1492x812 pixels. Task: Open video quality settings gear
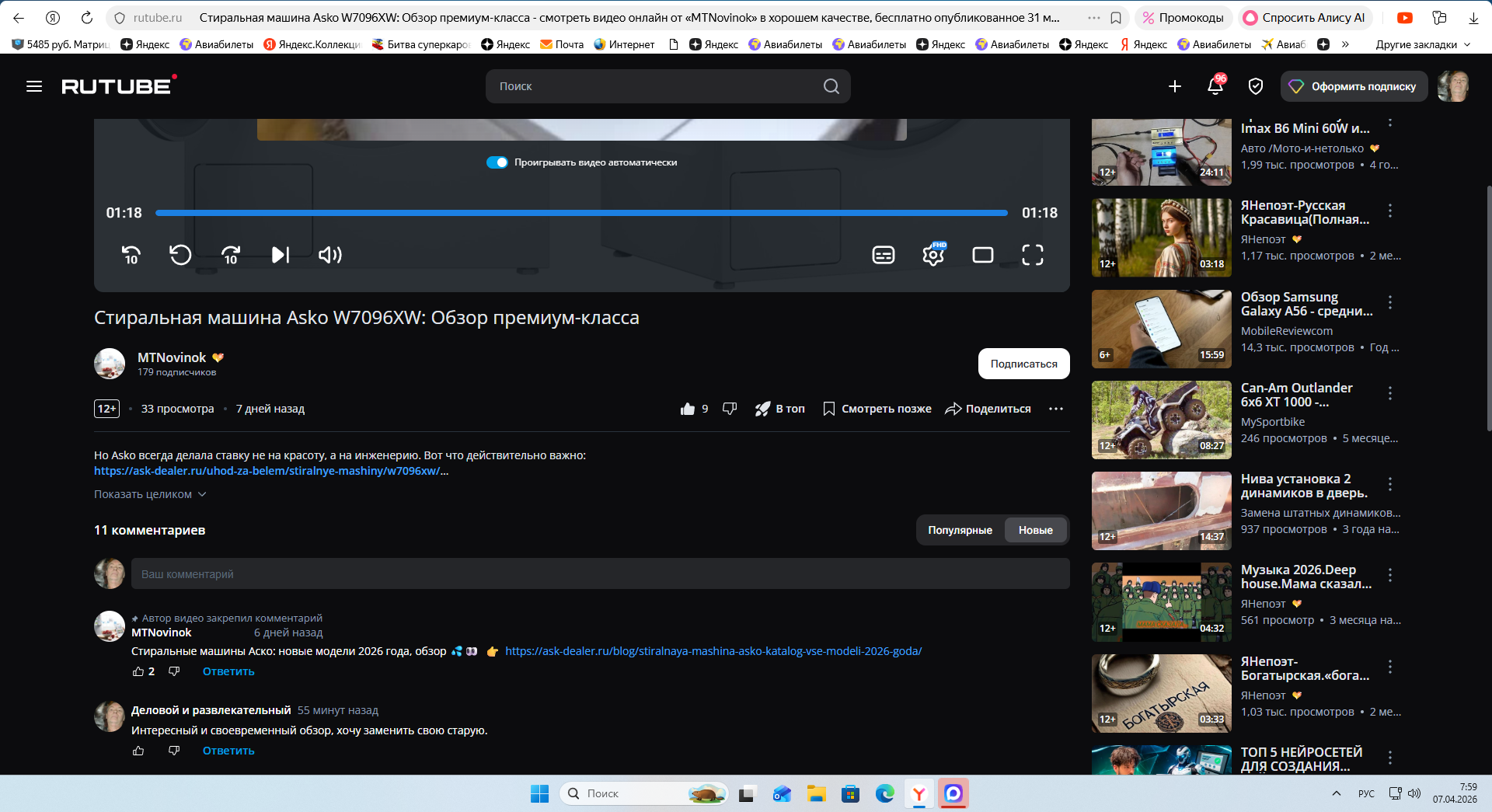(x=933, y=255)
